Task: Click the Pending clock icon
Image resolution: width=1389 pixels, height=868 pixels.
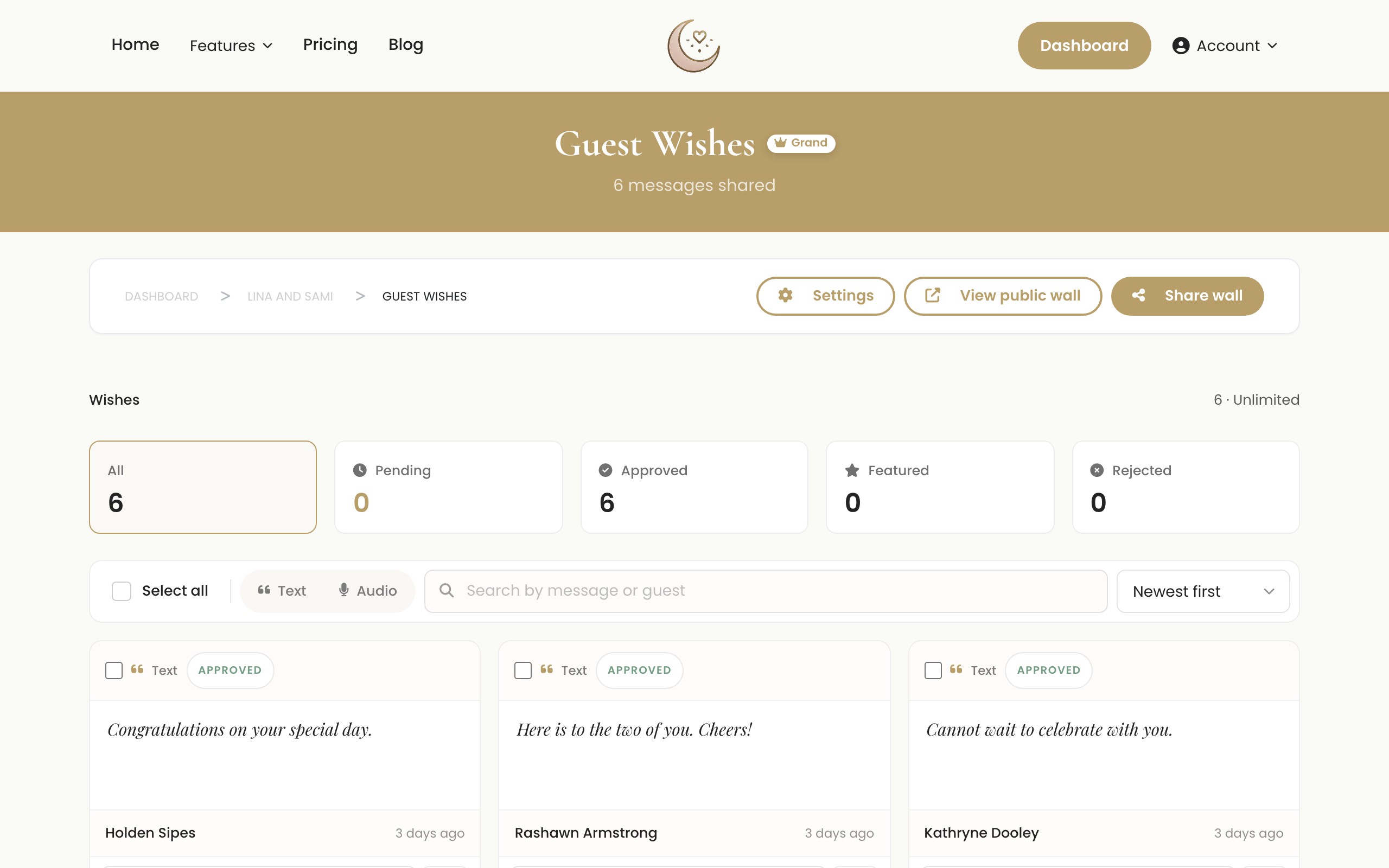Action: tap(360, 470)
